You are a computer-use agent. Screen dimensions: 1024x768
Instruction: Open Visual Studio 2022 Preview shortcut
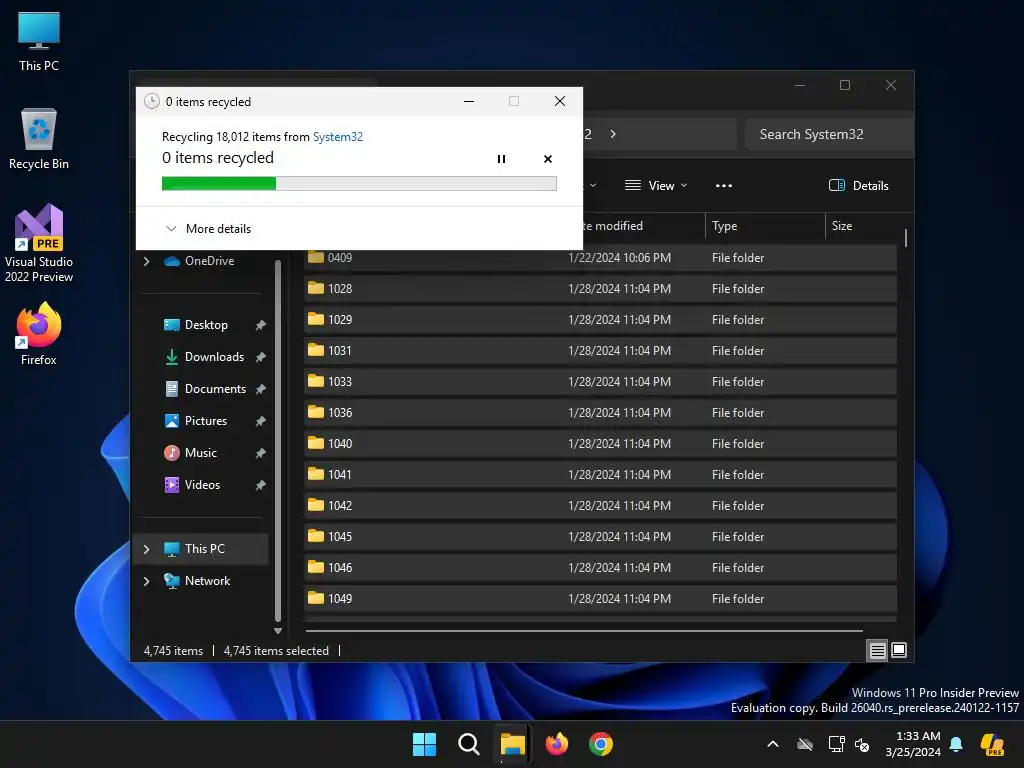39,243
